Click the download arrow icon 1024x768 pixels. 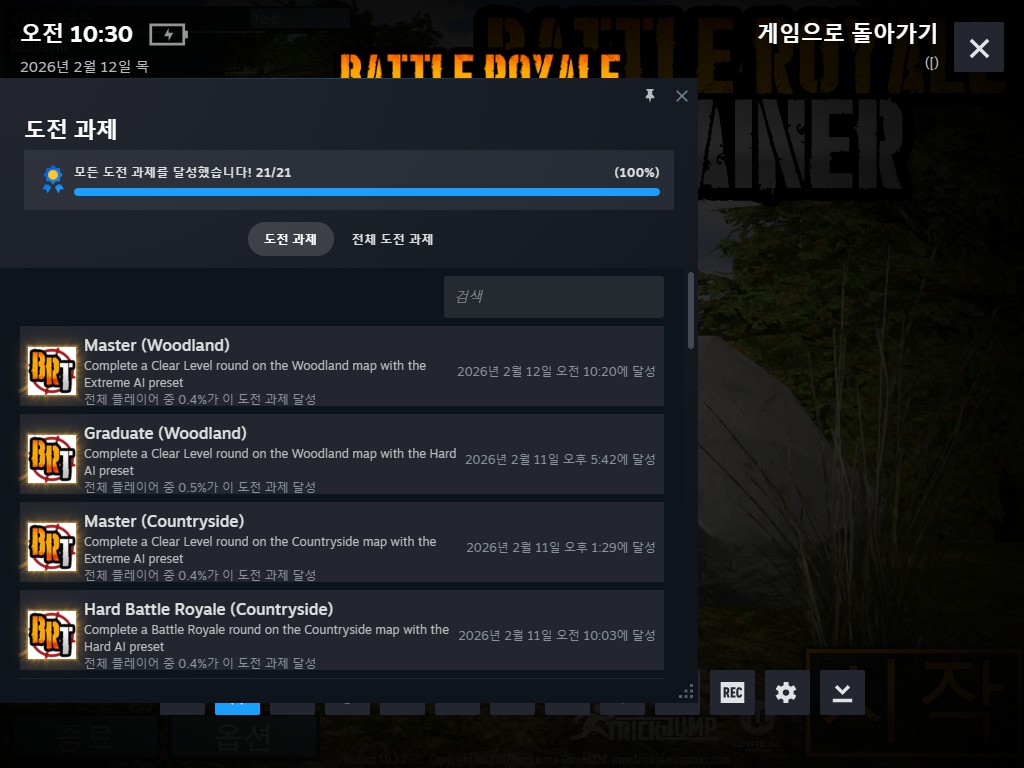click(842, 692)
